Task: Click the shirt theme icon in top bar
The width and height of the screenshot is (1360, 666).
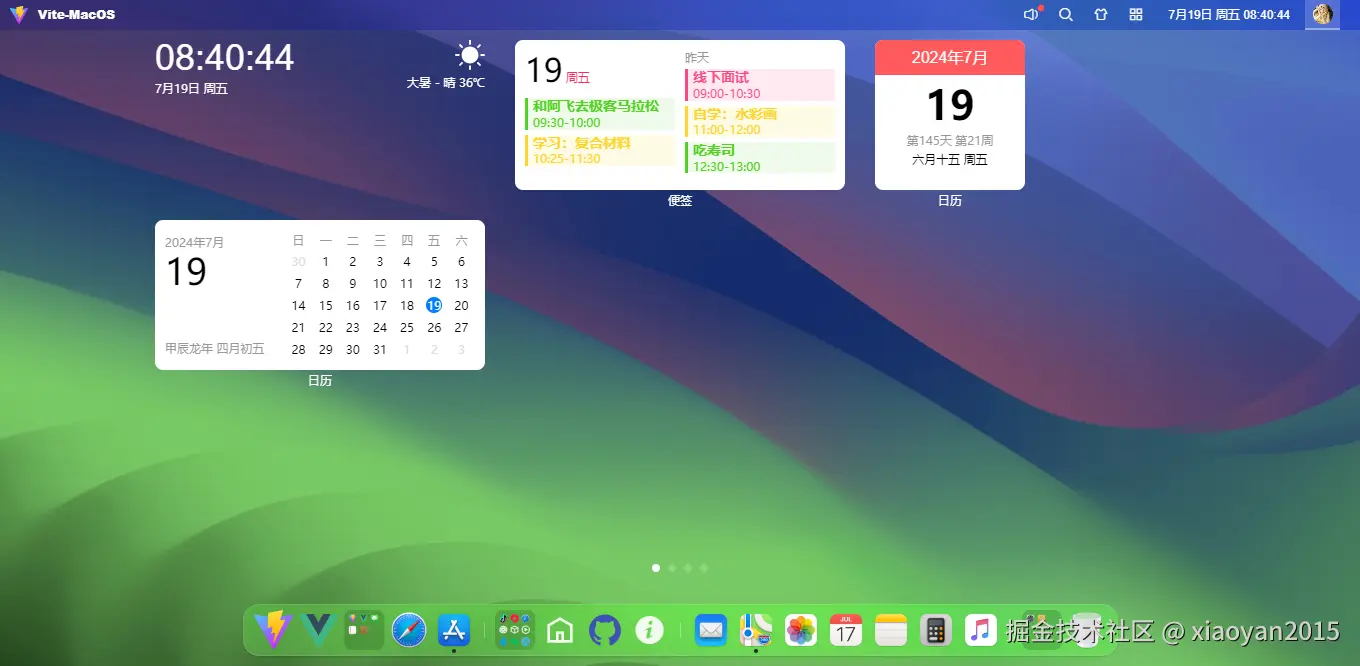Action: click(1101, 15)
